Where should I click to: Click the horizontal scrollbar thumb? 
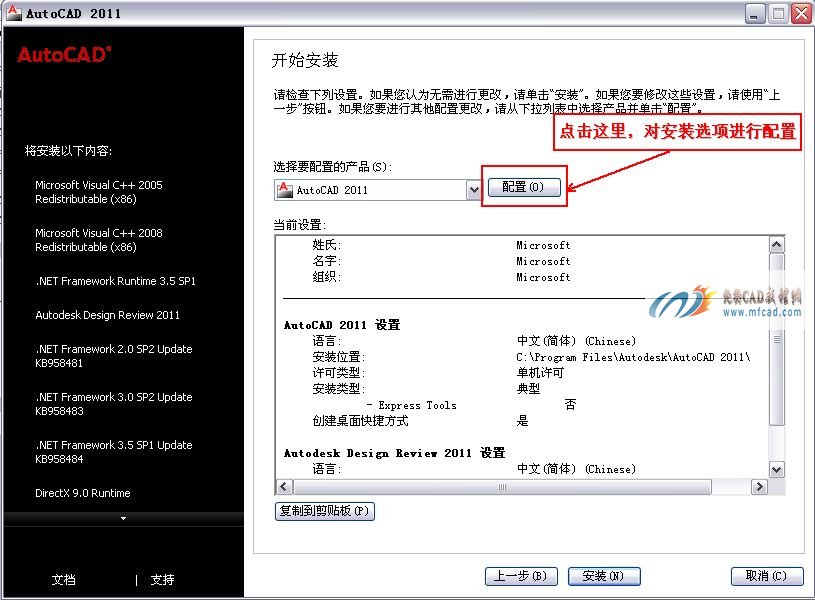tap(502, 487)
